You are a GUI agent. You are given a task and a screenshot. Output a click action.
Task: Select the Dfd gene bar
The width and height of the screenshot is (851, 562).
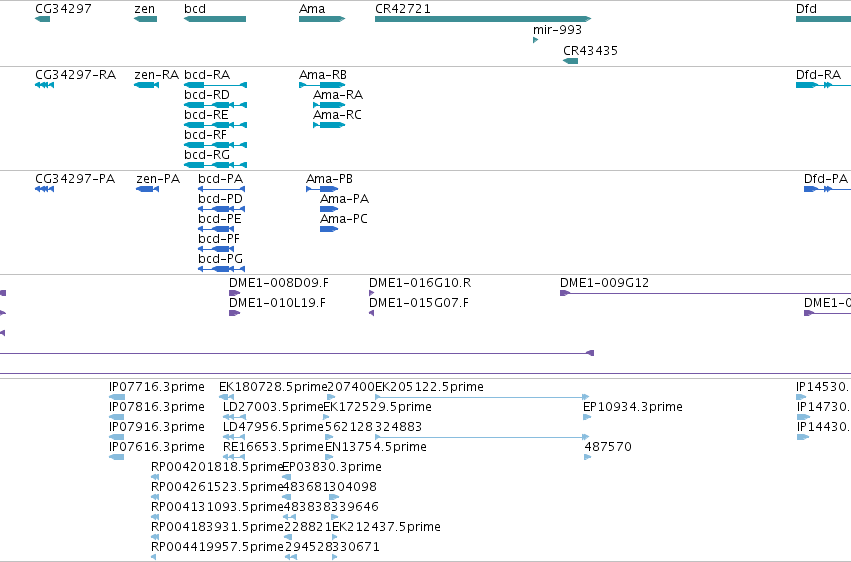point(823,19)
